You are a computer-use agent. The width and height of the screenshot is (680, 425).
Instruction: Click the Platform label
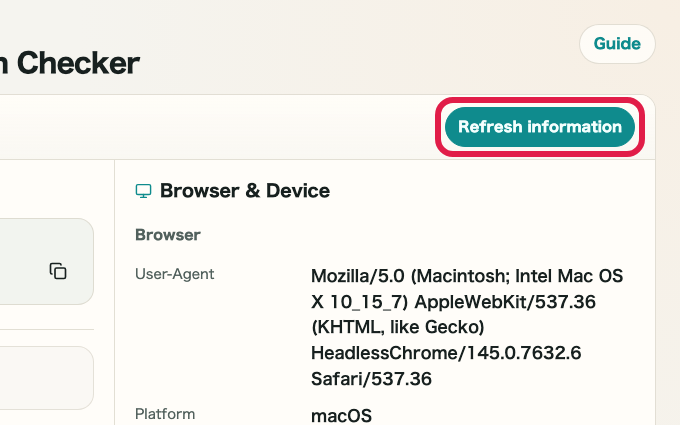tap(165, 414)
